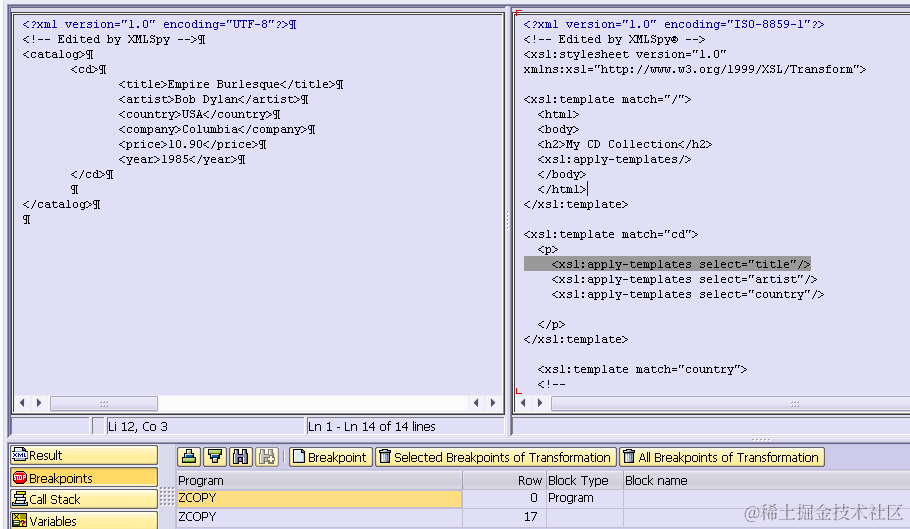This screenshot has width=910, height=529.
Task: Open the Result tab
Action: pos(84,455)
